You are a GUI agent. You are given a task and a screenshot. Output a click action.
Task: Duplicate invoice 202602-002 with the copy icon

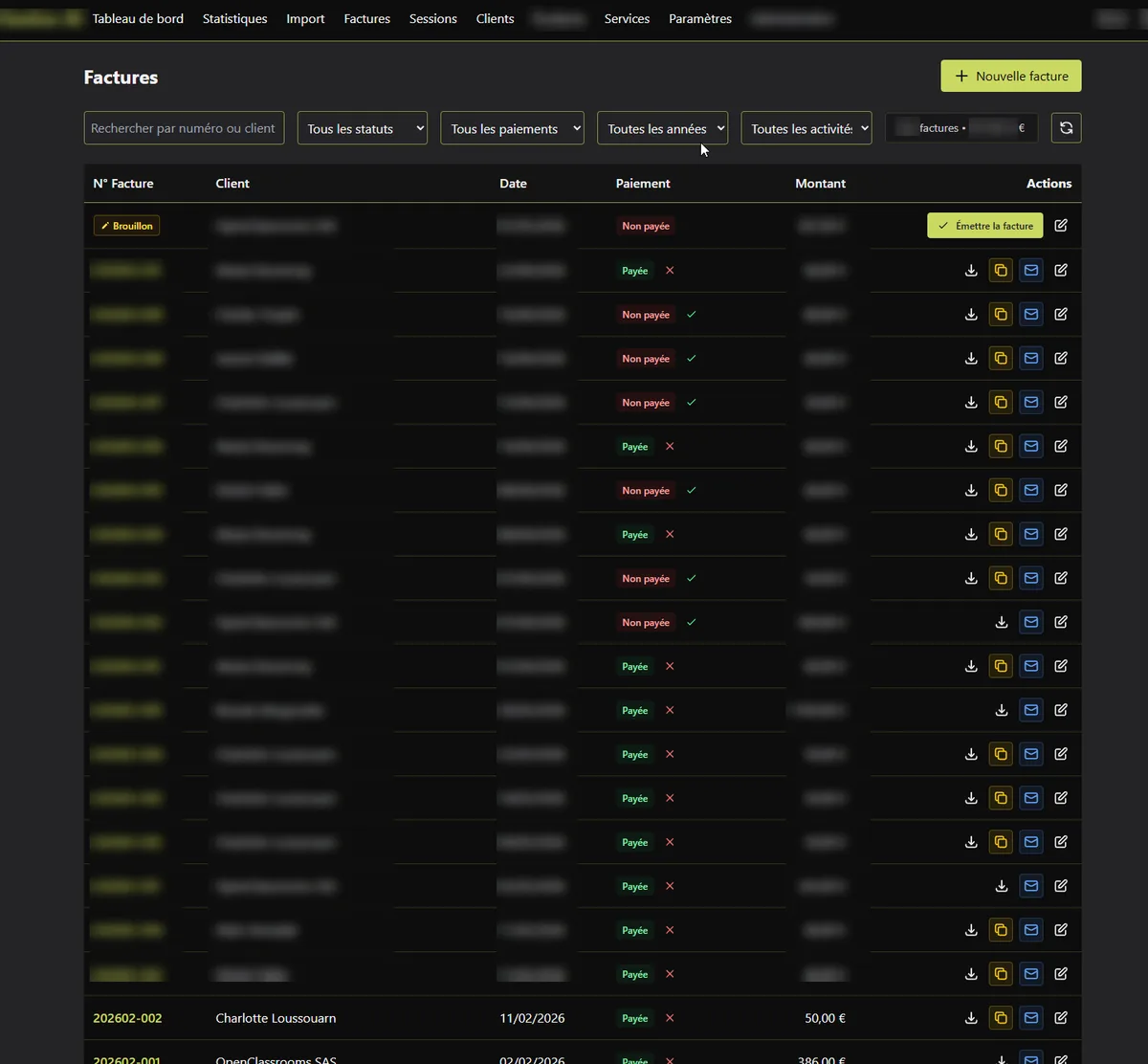coord(1001,1018)
